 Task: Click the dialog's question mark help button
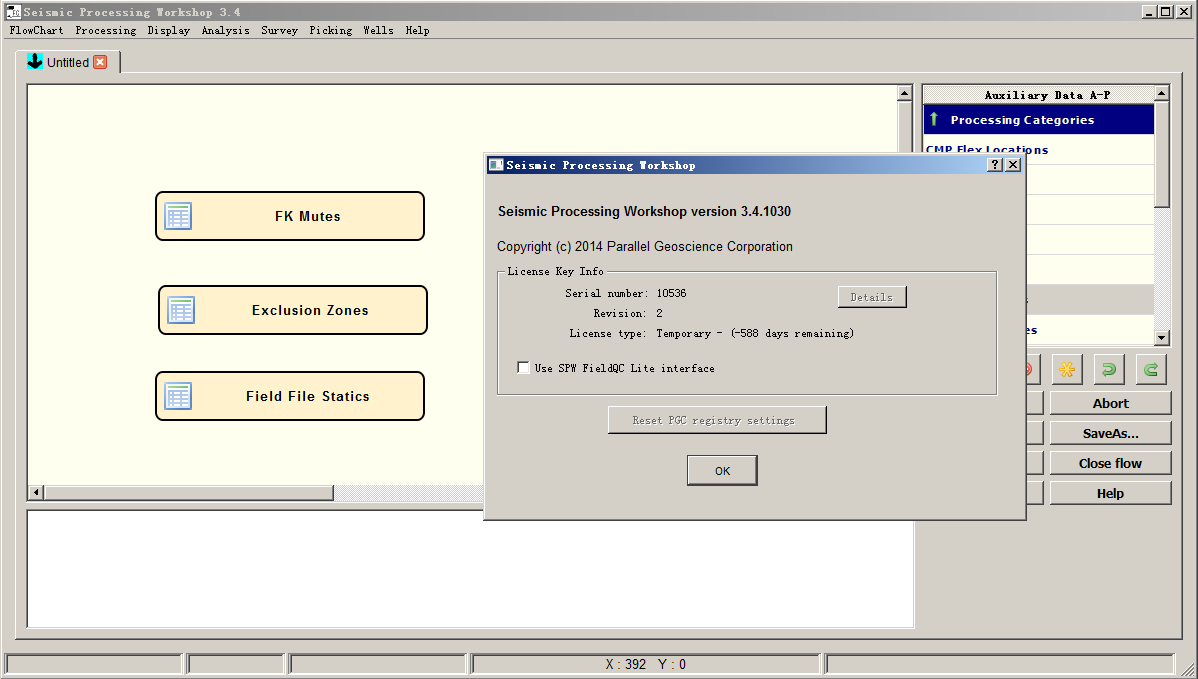coord(995,165)
